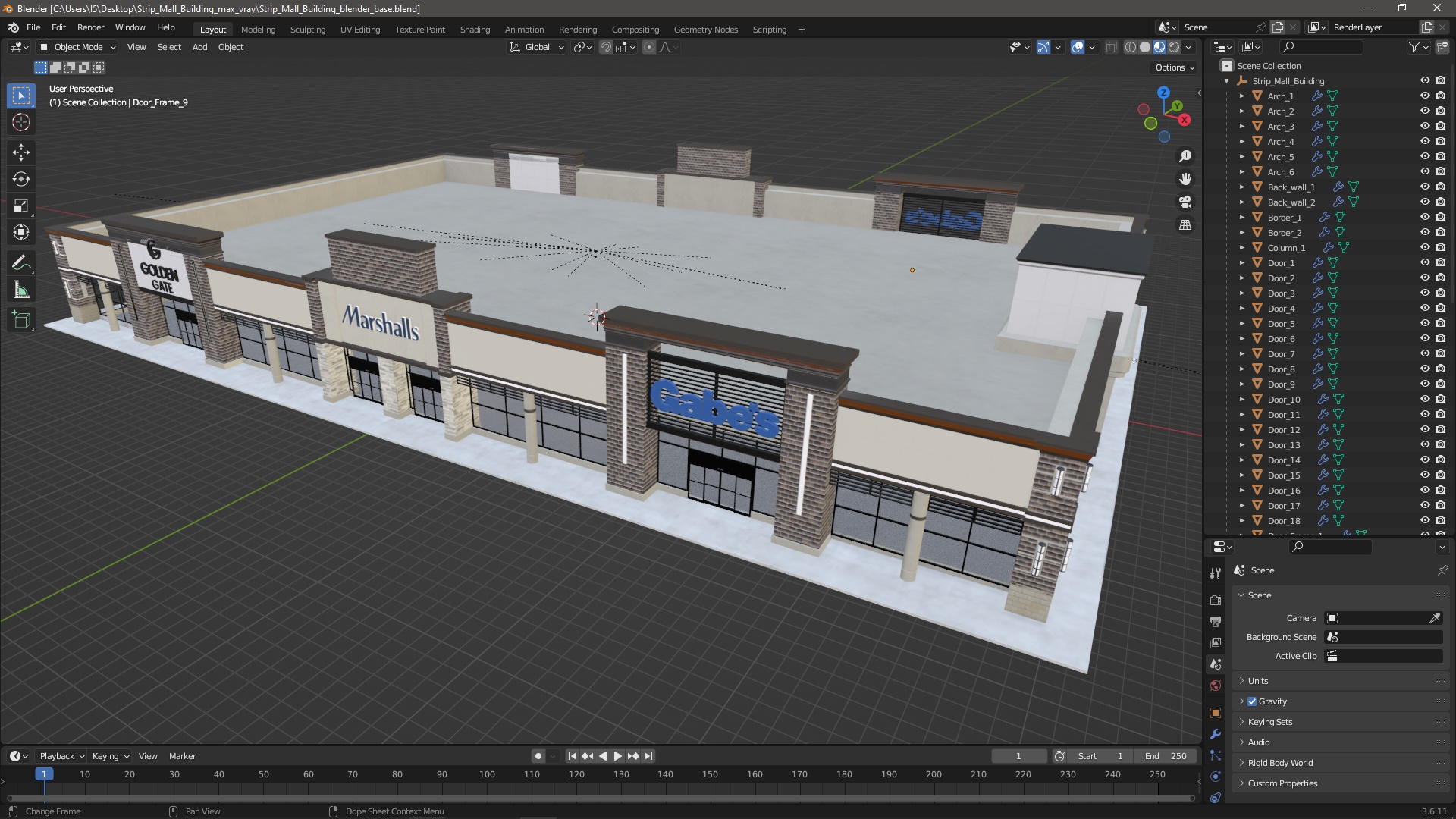Activate the Select Box tool
The height and width of the screenshot is (819, 1456).
(21, 96)
